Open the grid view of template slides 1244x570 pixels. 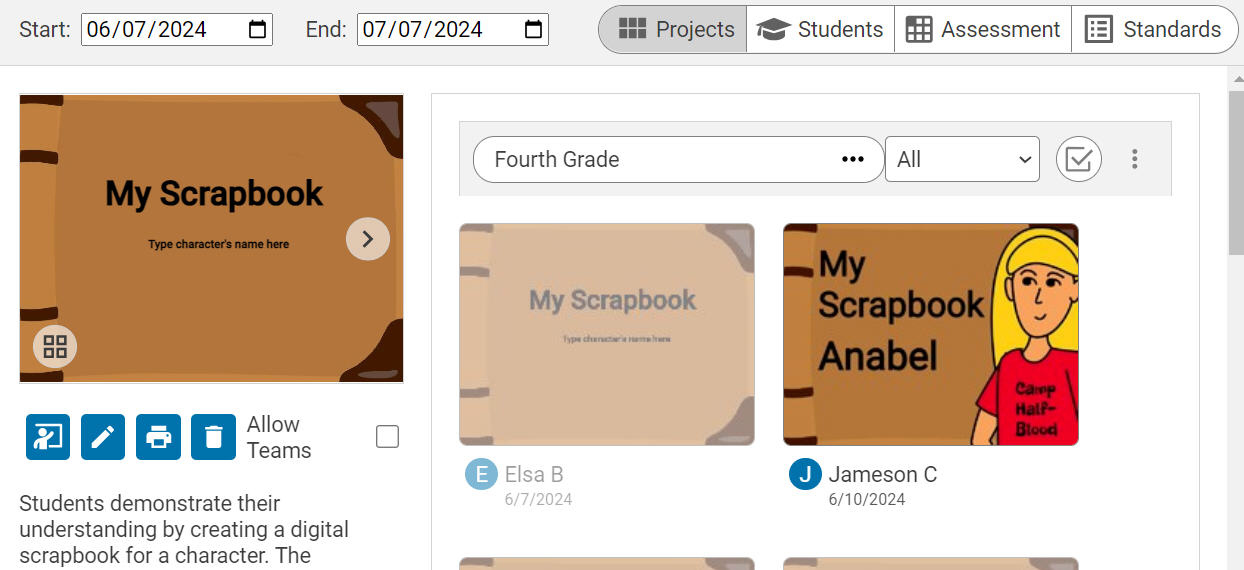55,347
